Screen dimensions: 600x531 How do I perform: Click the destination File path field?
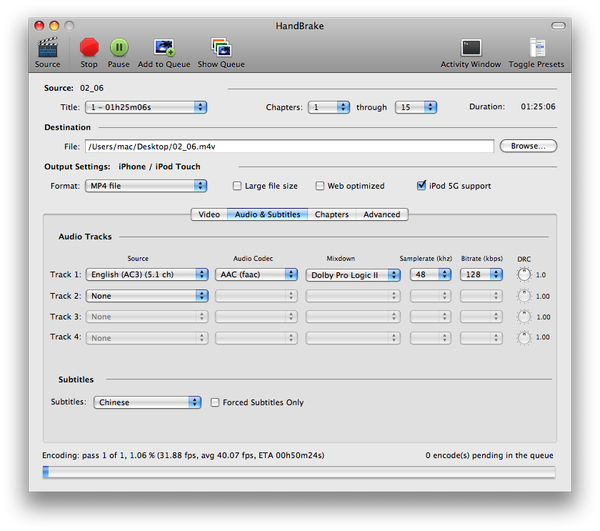pyautogui.click(x=290, y=147)
